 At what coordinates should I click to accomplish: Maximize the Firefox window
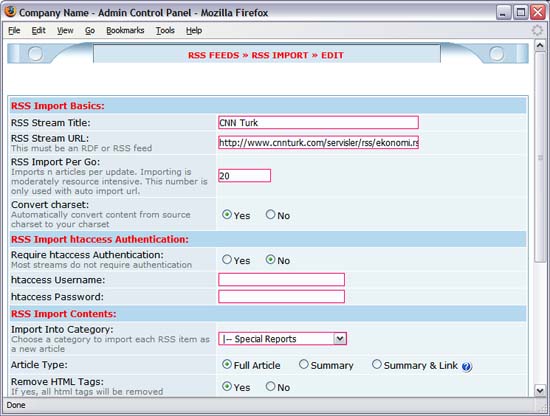pyautogui.click(x=521, y=13)
